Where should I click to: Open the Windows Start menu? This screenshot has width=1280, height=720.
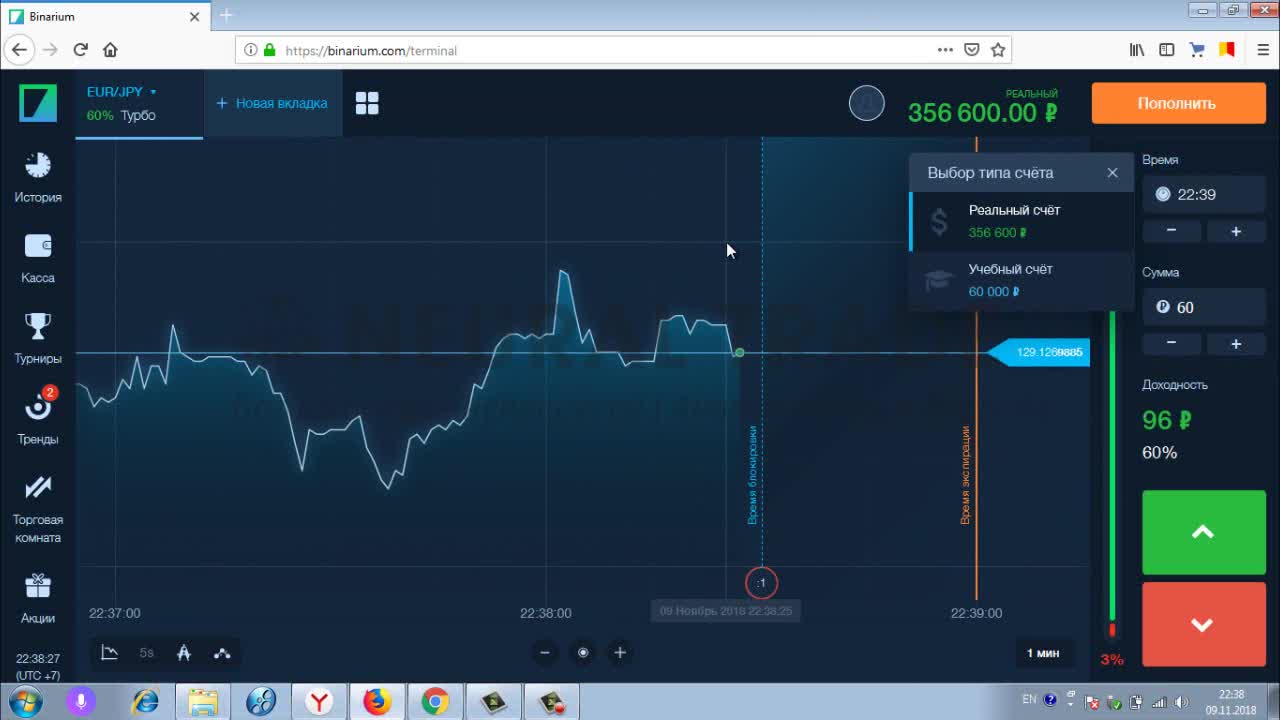click(x=25, y=702)
